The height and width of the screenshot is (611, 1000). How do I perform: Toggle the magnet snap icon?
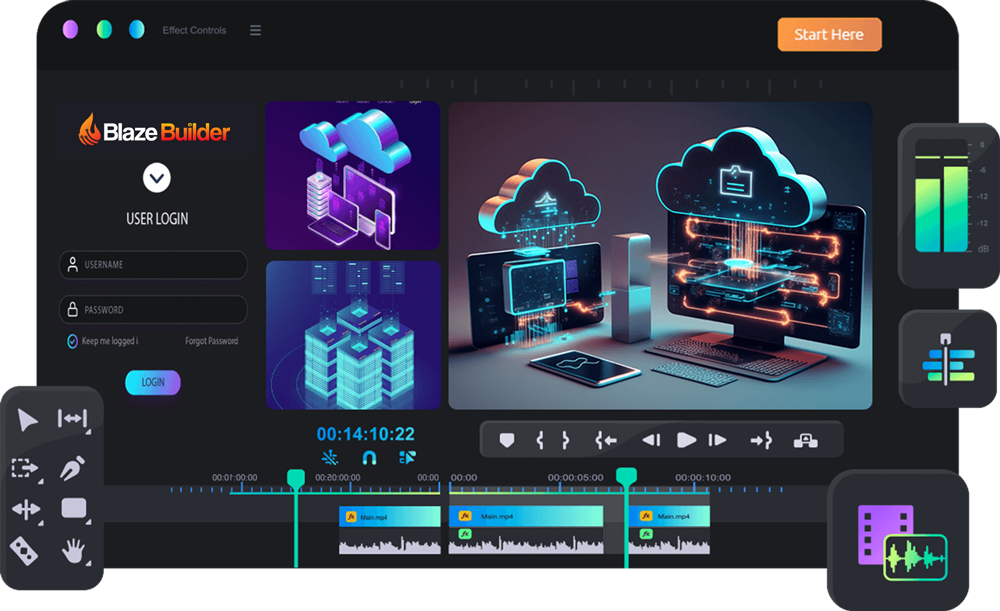[369, 457]
